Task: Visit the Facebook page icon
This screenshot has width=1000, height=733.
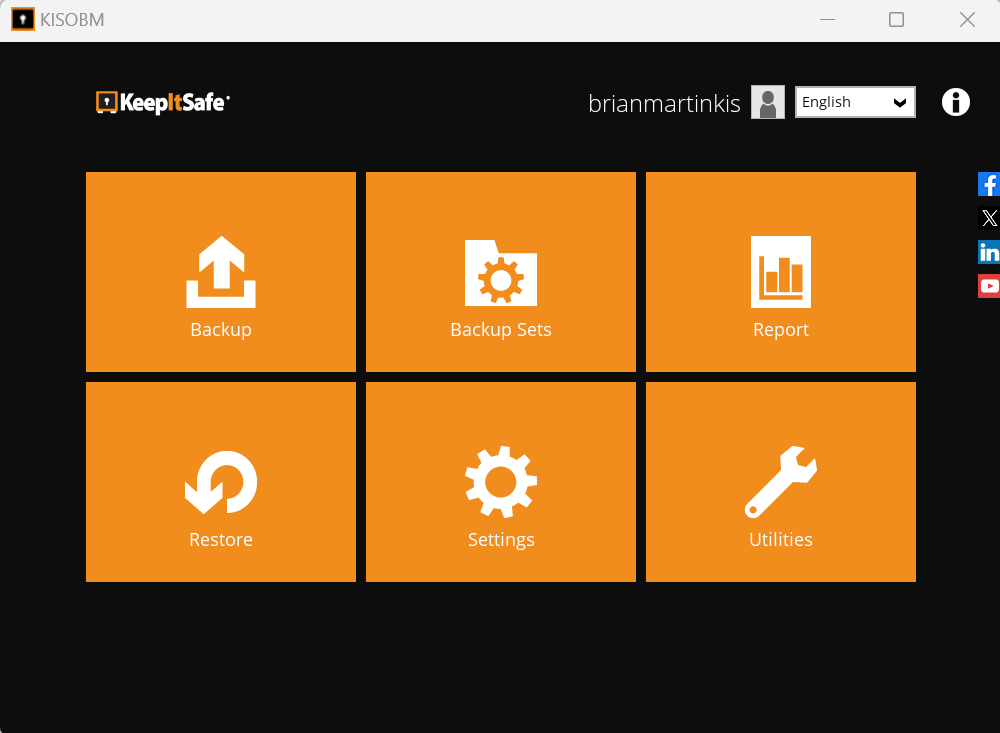Action: point(989,184)
